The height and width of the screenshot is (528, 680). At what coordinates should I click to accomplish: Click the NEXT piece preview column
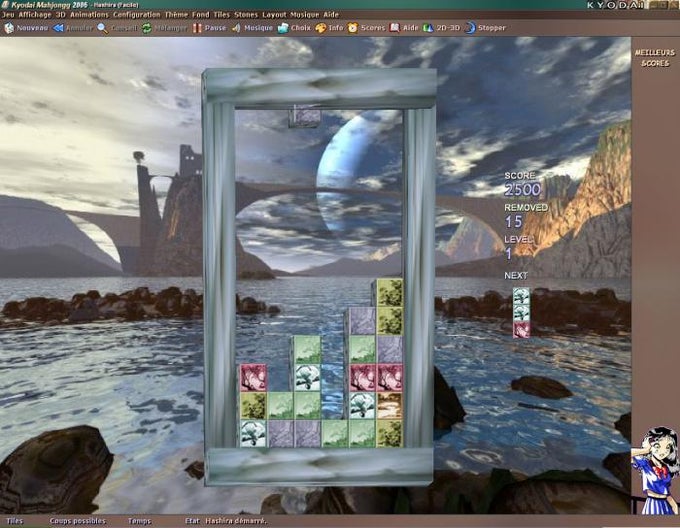[x=521, y=312]
